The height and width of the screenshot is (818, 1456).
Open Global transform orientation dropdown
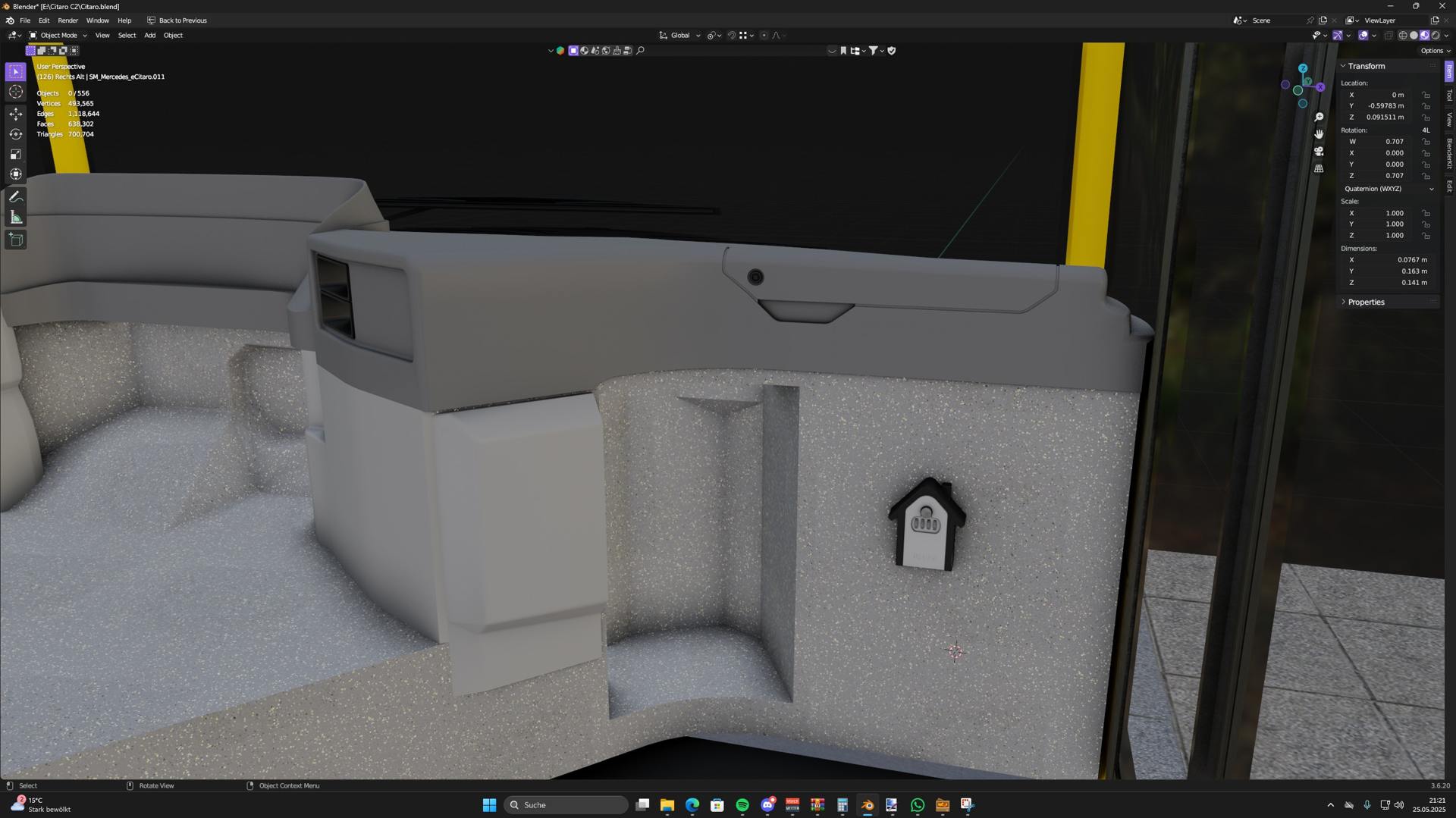coord(679,36)
